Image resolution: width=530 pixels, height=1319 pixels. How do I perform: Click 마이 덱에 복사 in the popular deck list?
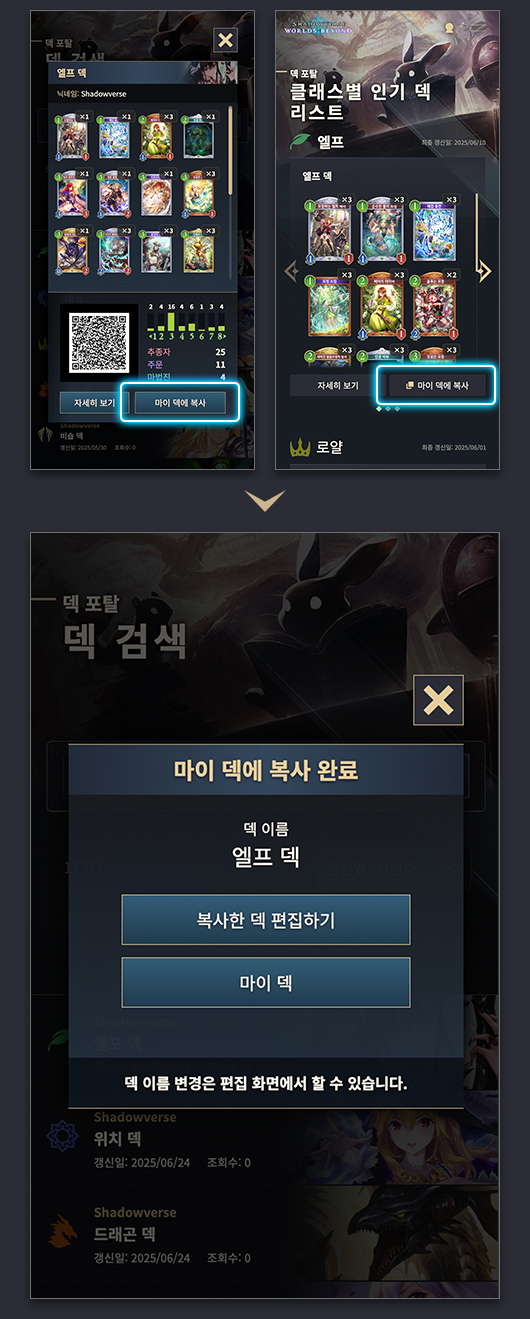coord(436,385)
